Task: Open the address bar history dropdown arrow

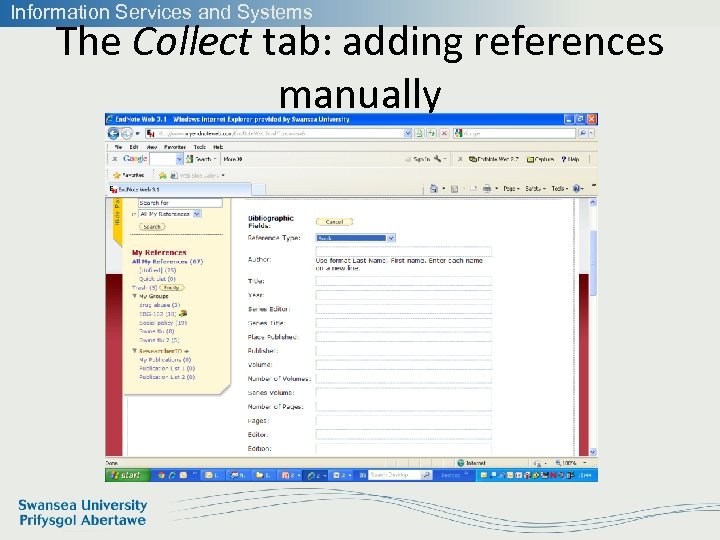Action: click(407, 134)
